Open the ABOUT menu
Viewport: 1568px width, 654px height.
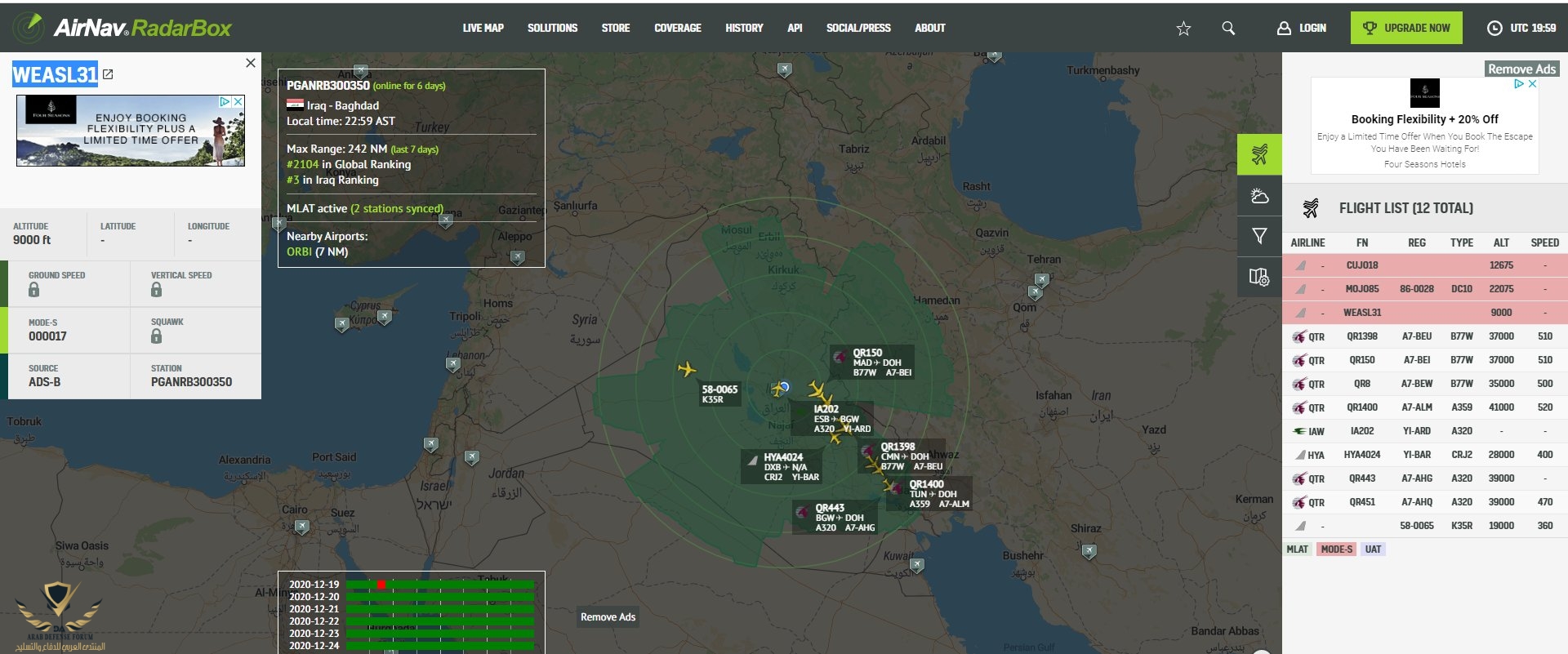(x=930, y=28)
